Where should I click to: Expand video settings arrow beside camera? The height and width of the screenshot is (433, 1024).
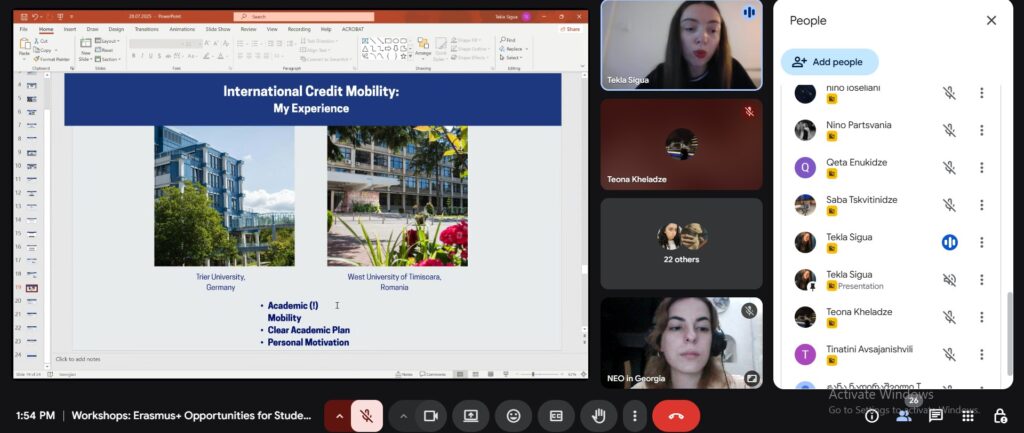click(x=404, y=416)
